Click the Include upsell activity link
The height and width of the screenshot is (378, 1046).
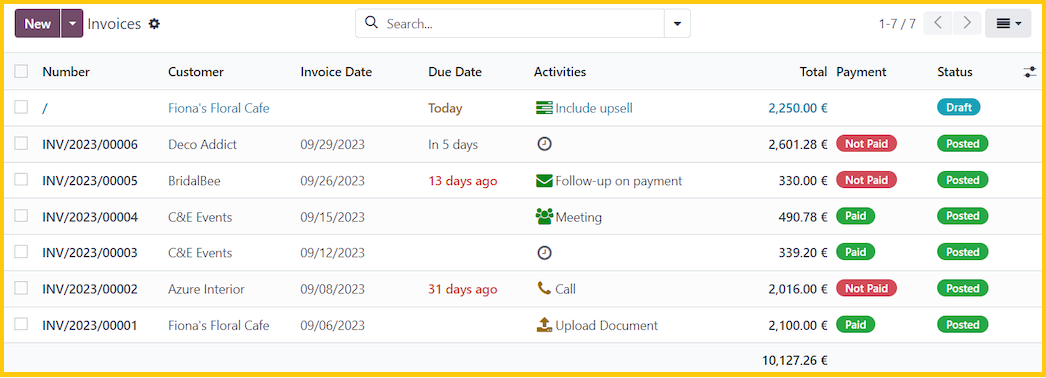[594, 108]
